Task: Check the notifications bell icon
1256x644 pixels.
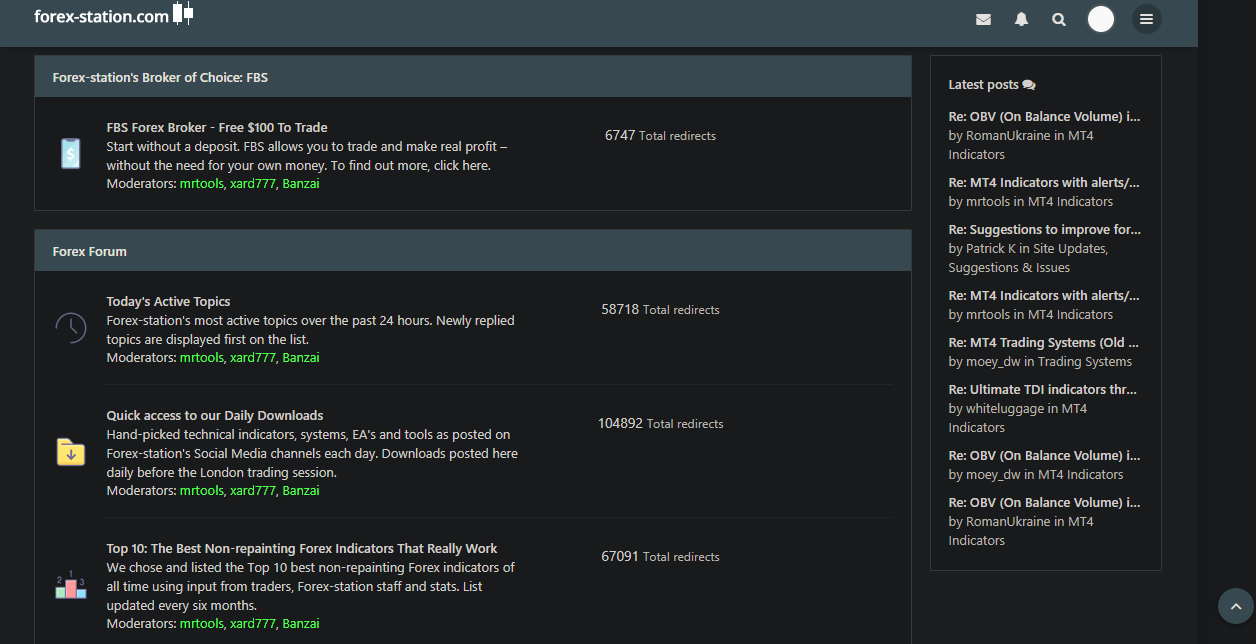Action: [1021, 19]
